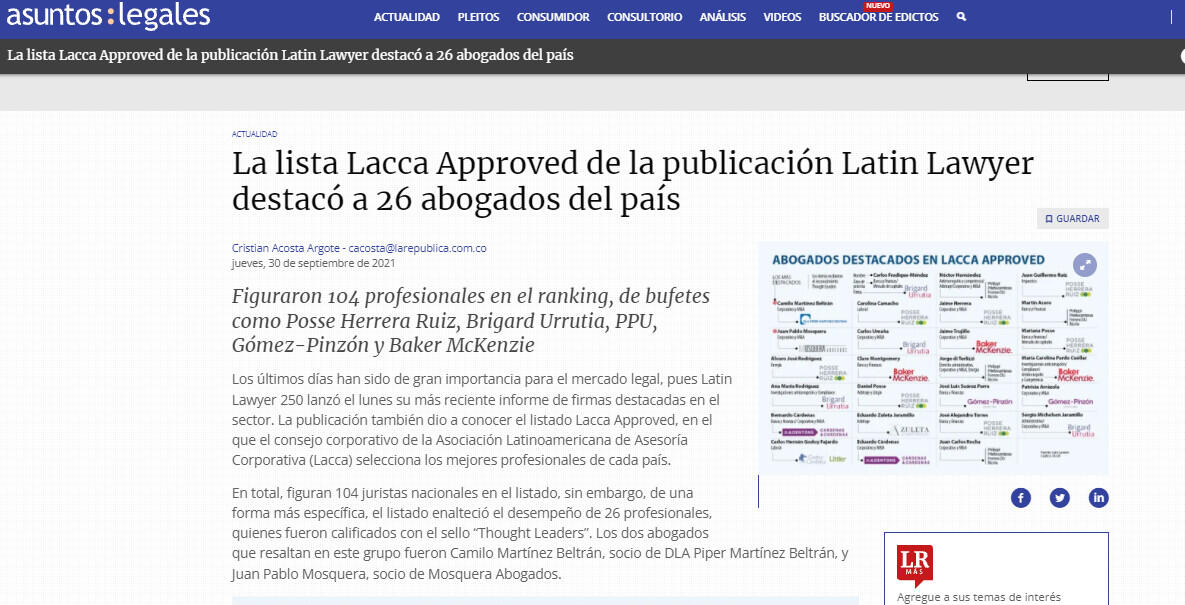Open the Videos section
Viewport: 1185px width, 605px height.
pos(782,17)
